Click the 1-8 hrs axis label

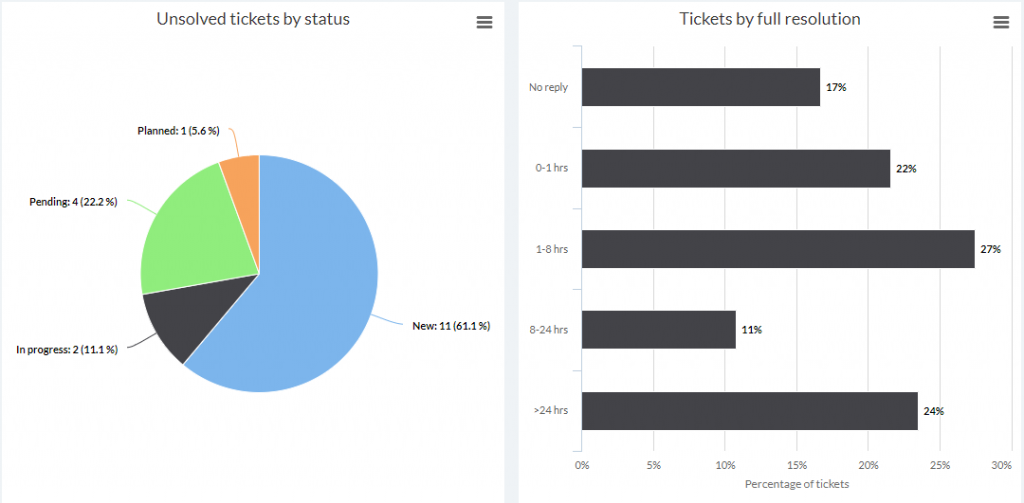click(x=551, y=249)
